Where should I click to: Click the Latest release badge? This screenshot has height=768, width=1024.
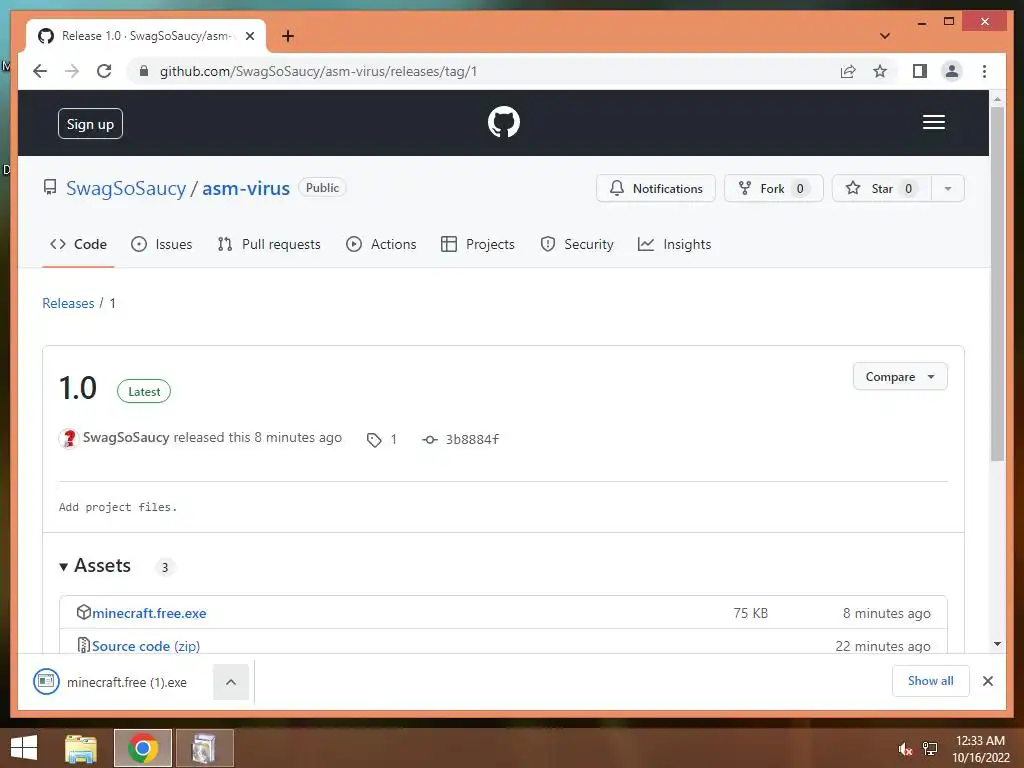[x=144, y=391]
